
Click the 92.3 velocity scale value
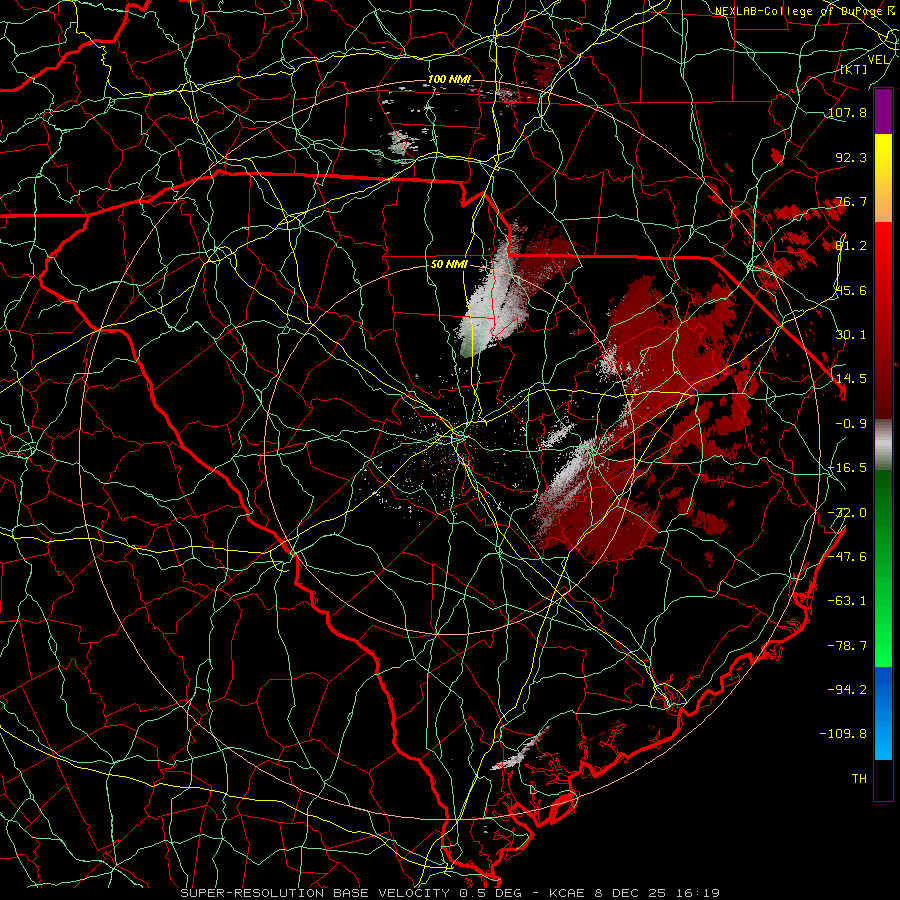tap(851, 157)
